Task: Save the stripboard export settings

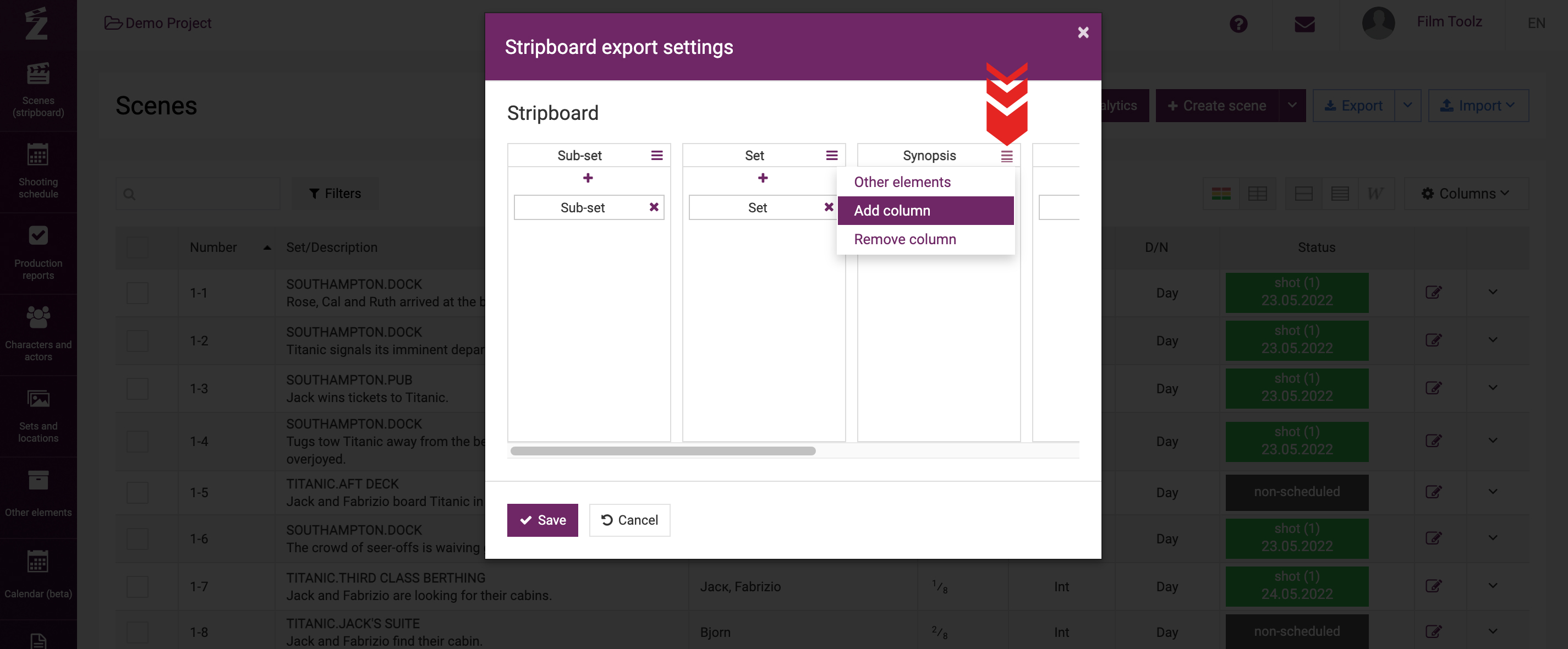Action: (x=542, y=520)
